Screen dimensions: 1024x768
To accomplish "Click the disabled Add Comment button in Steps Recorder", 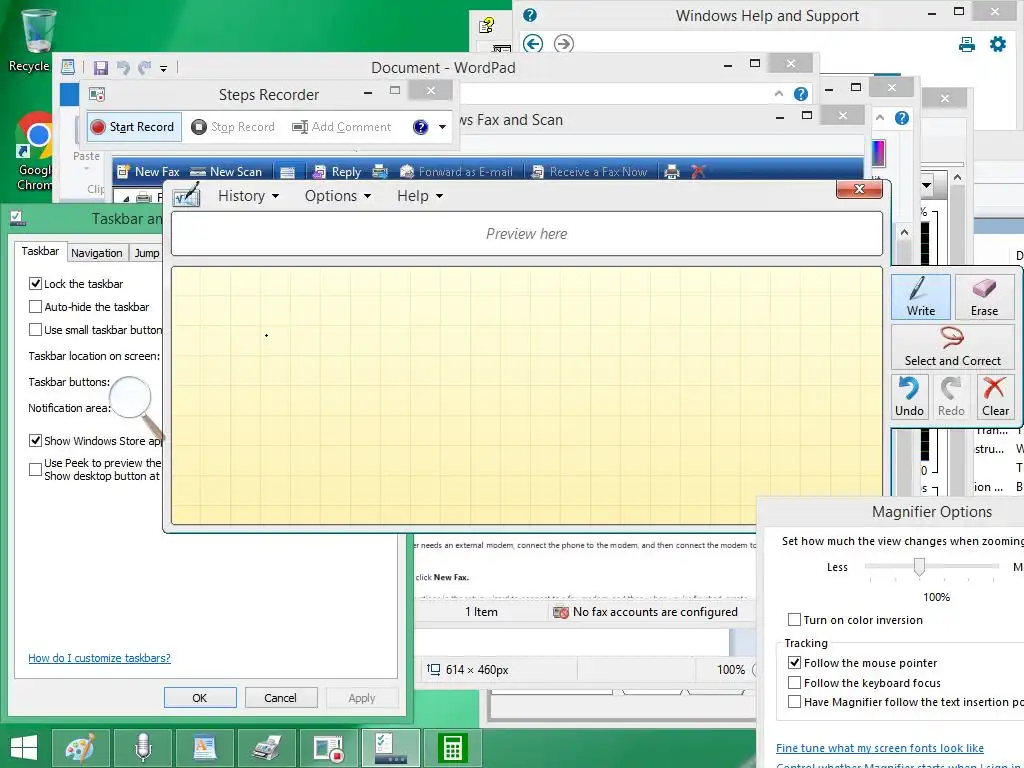I will tap(342, 127).
